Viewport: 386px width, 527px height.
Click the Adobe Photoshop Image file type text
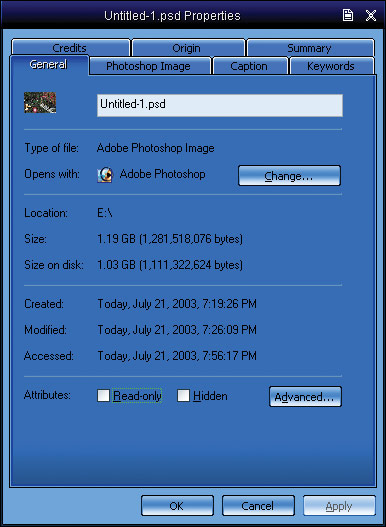pos(155,148)
